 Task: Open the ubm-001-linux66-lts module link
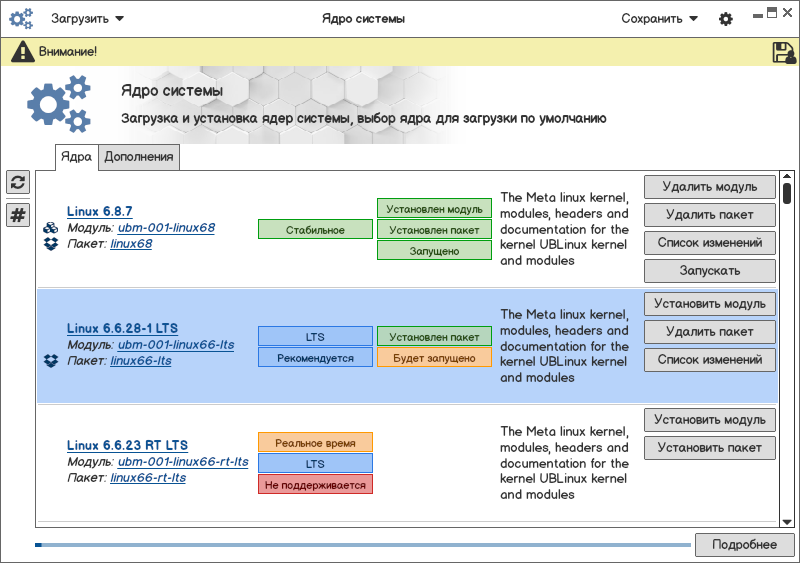point(176,345)
